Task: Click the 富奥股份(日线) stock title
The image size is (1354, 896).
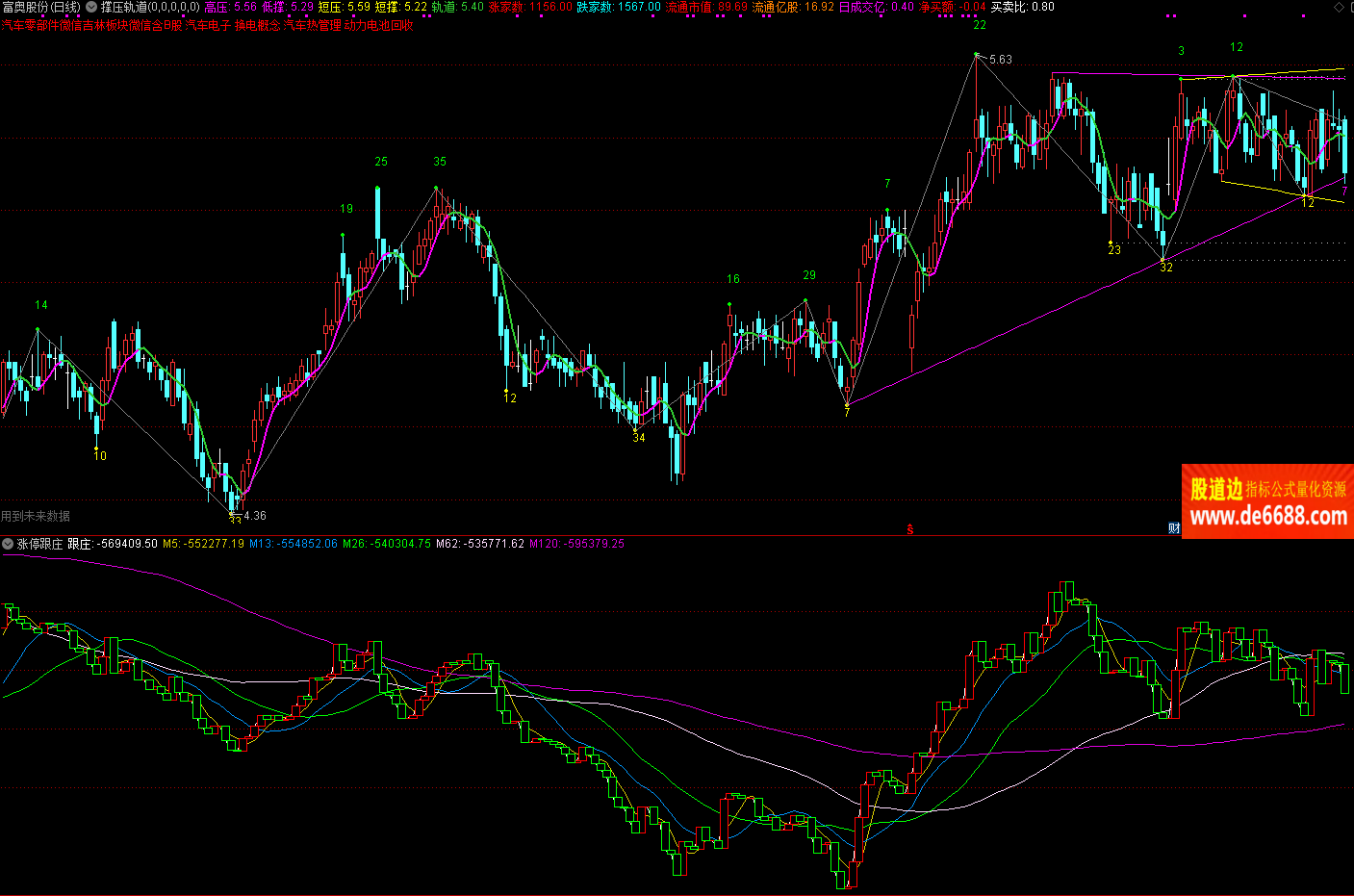Action: [41, 7]
